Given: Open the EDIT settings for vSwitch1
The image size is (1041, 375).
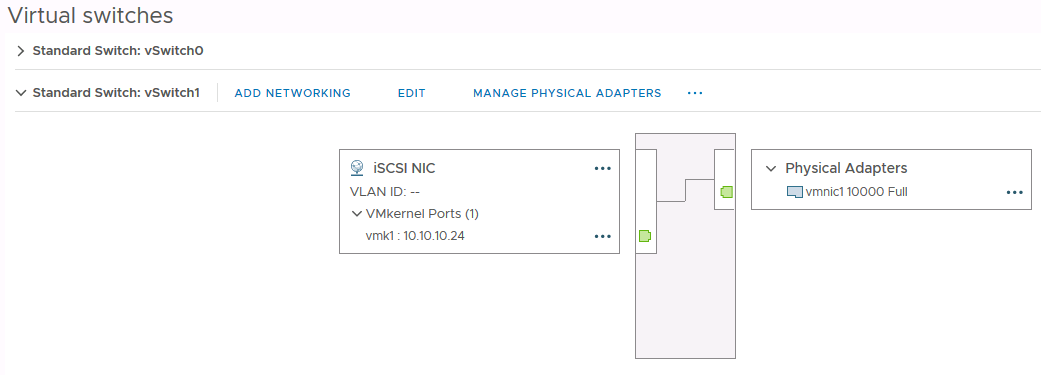Looking at the screenshot, I should (412, 93).
